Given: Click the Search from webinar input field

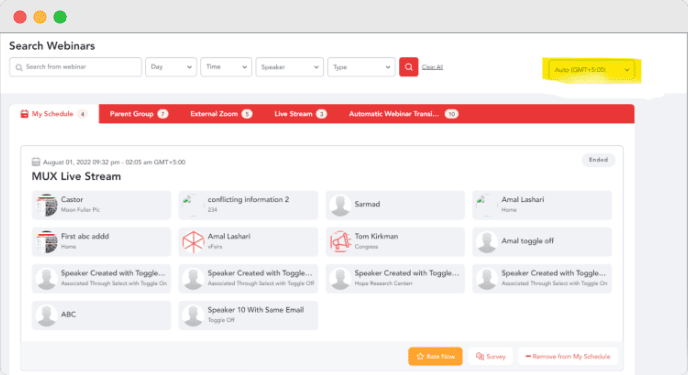Looking at the screenshot, I should click(x=75, y=67).
